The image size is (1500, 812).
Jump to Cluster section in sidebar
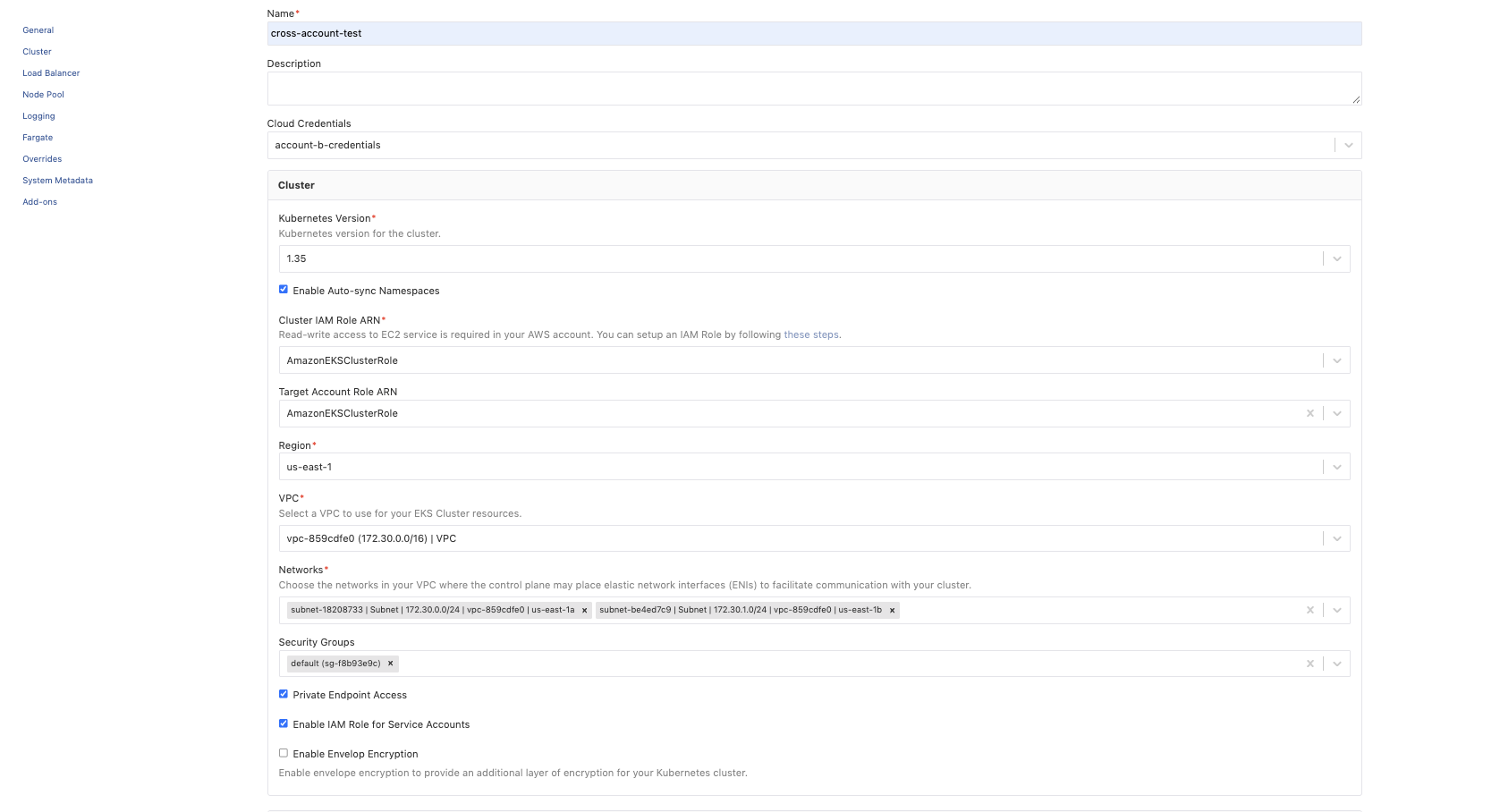coord(38,52)
